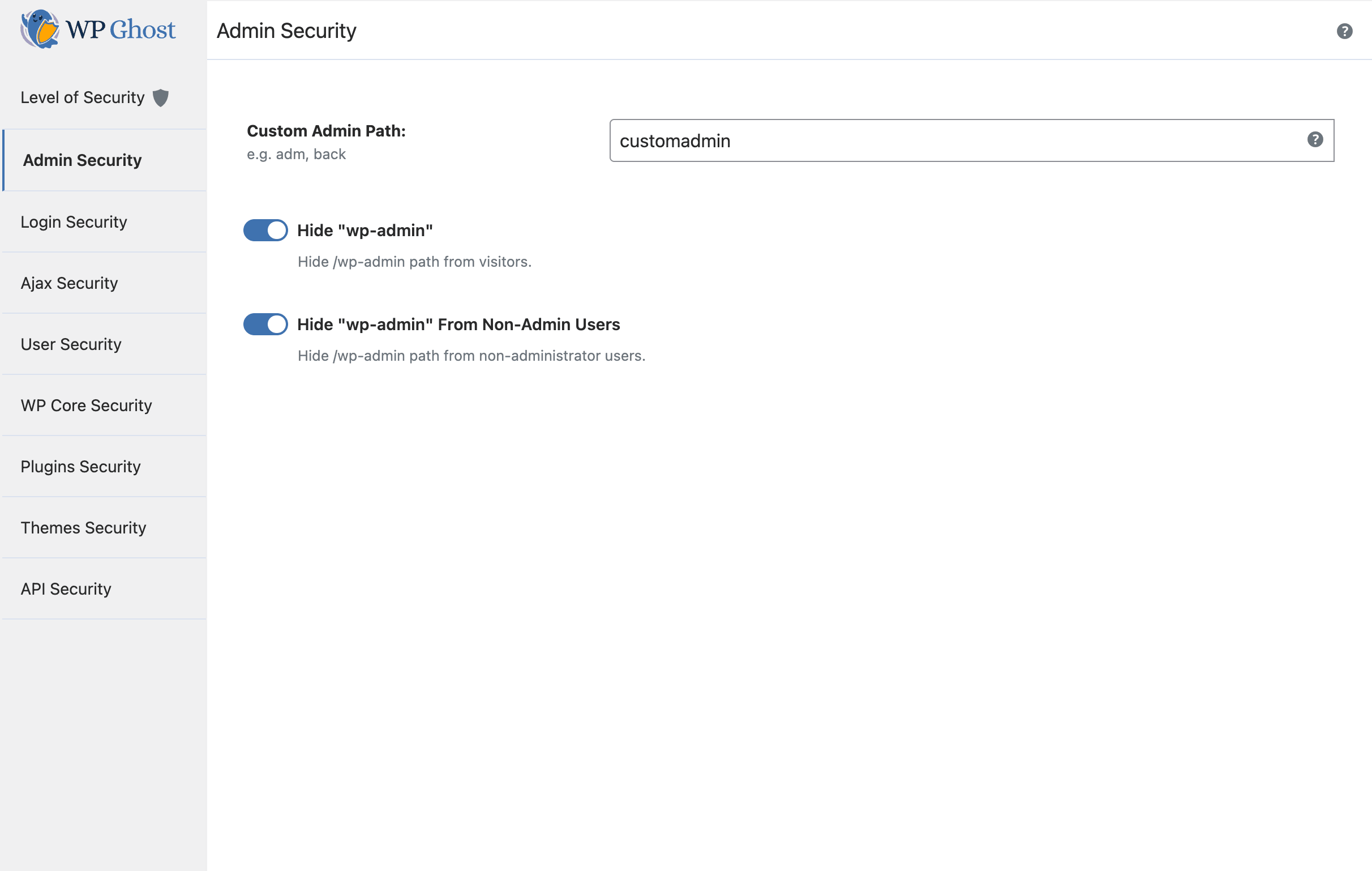Disable Hide "wp-admin" From Non-Admin Users switch
The width and height of the screenshot is (1372, 871).
click(265, 325)
